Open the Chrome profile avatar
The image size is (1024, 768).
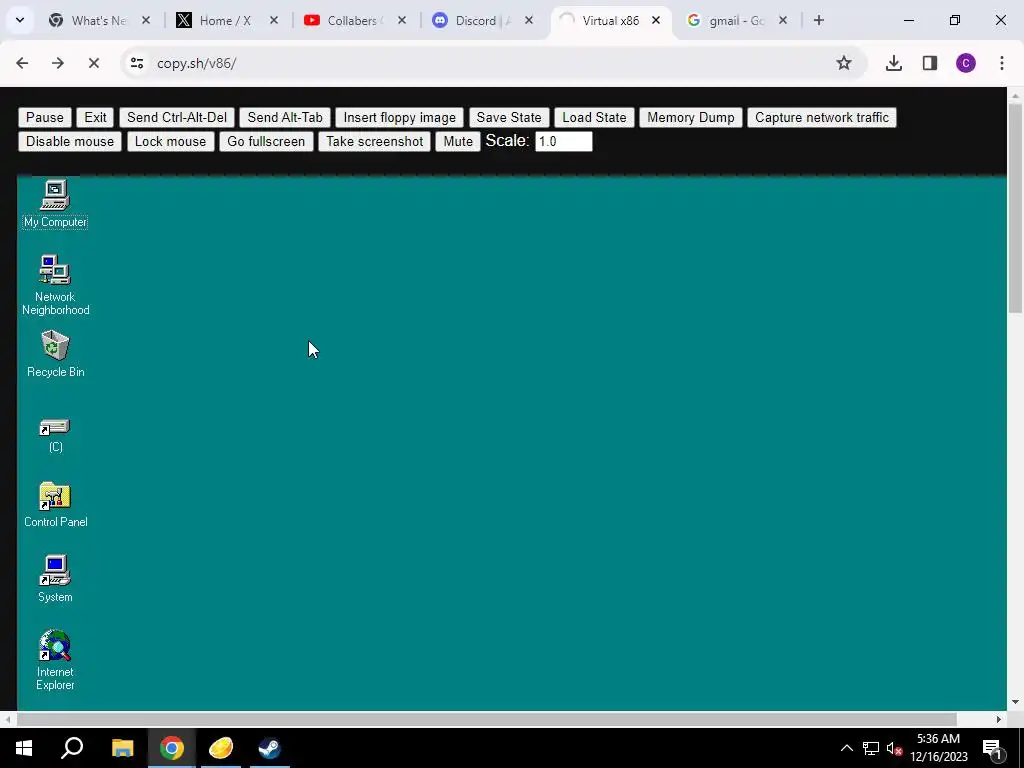966,63
